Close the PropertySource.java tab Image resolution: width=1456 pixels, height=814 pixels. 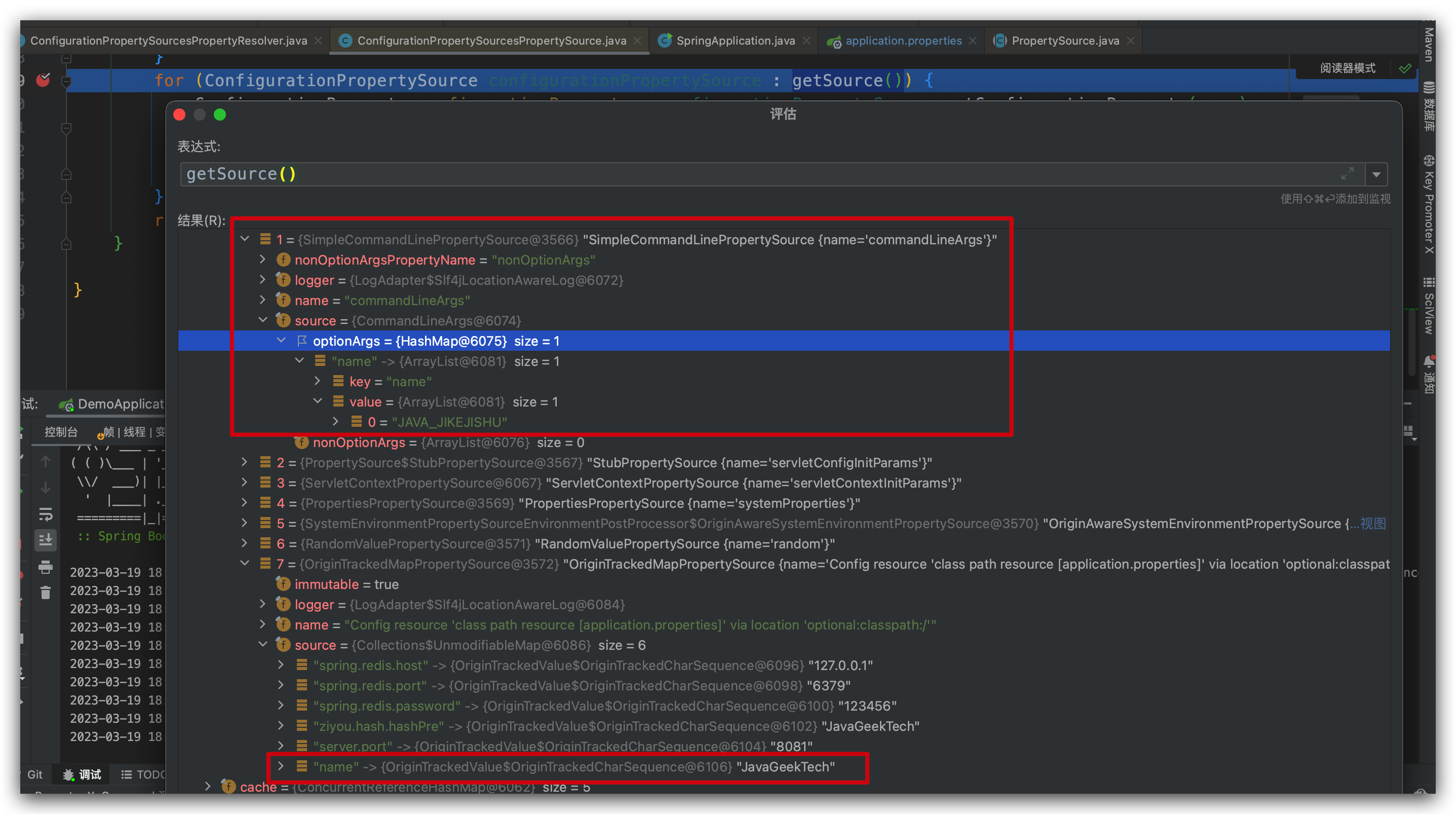[x=1130, y=41]
